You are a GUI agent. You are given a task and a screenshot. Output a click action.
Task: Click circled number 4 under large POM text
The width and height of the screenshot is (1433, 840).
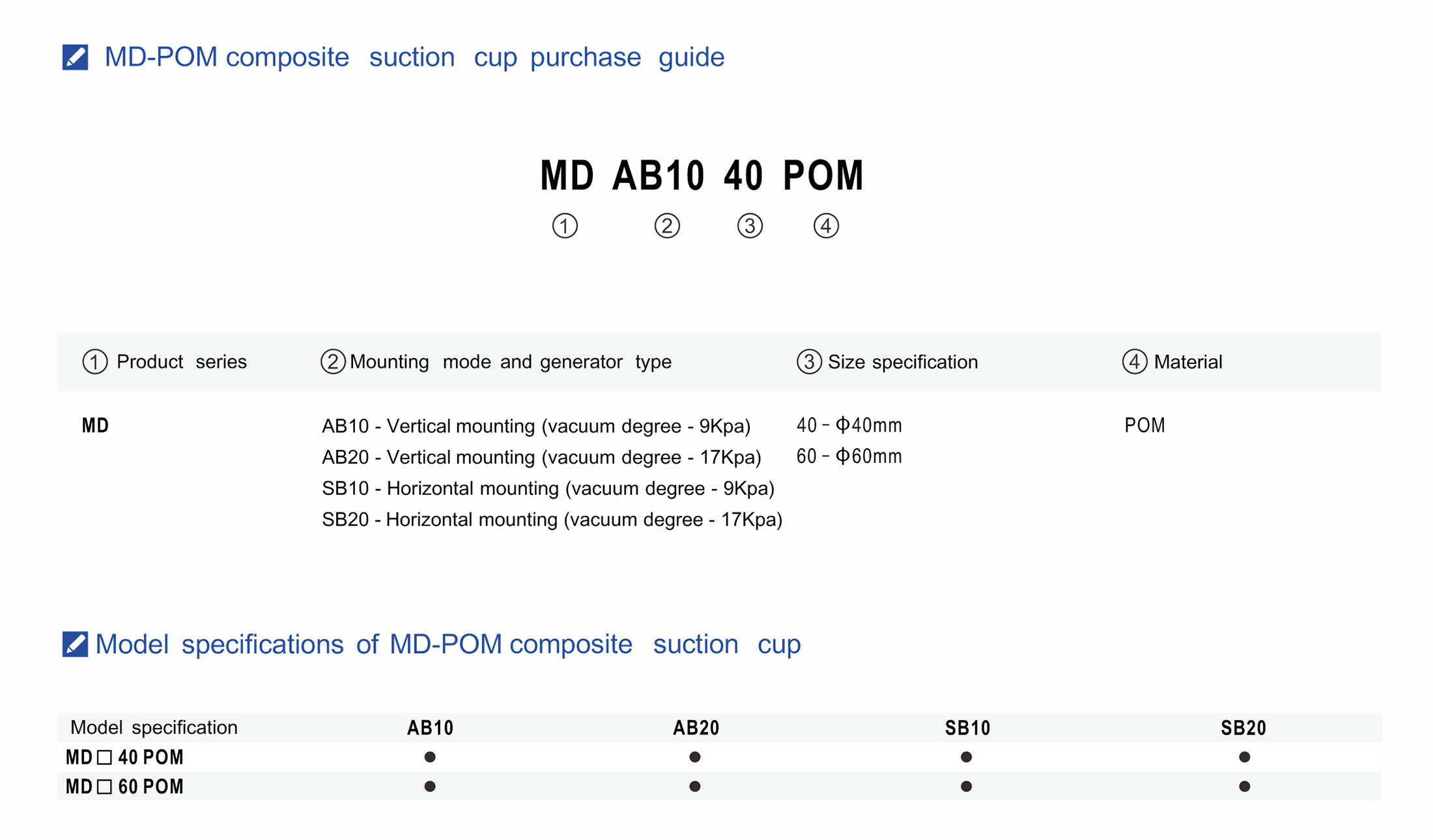826,226
